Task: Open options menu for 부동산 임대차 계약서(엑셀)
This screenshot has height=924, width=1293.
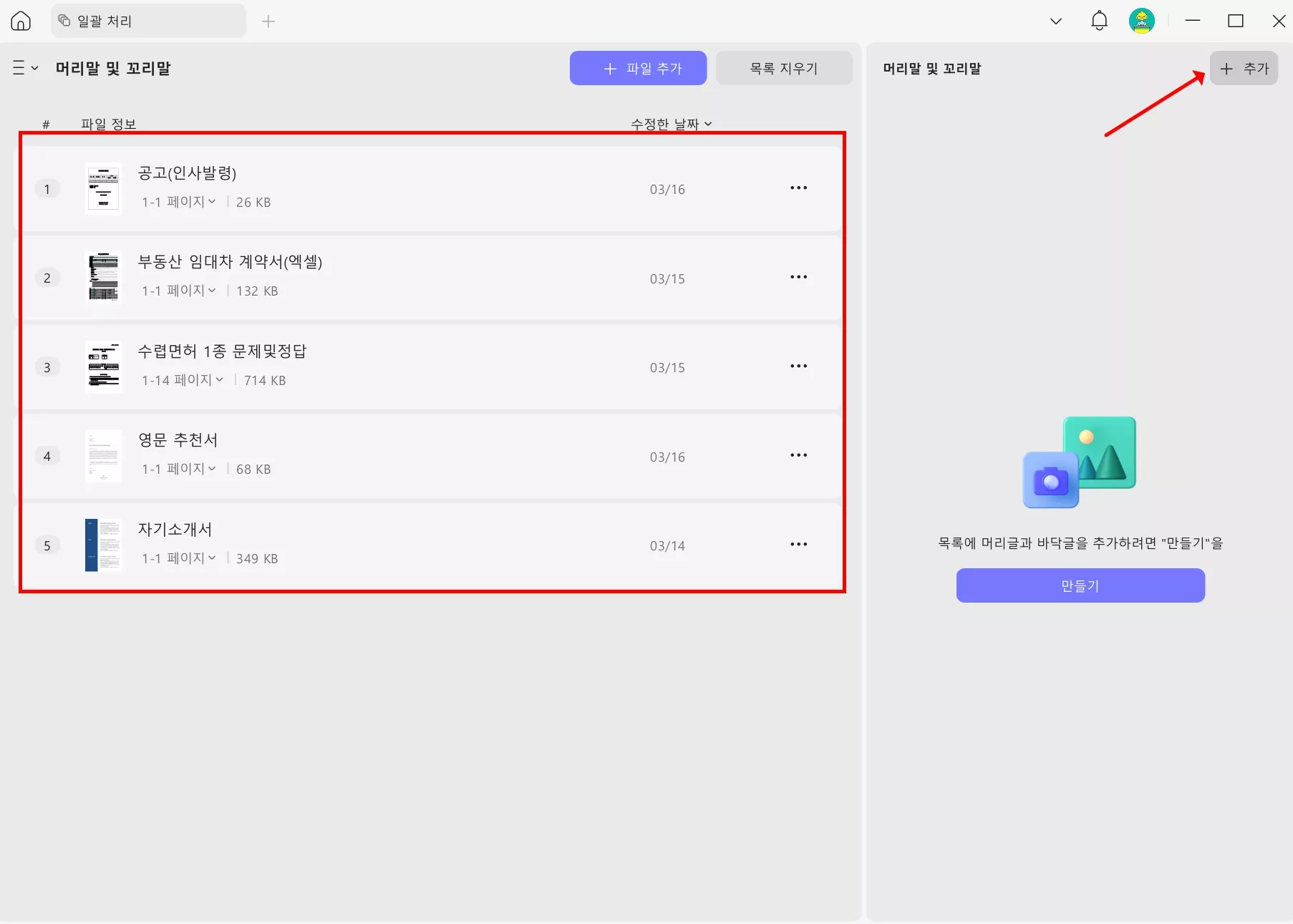Action: (x=798, y=277)
